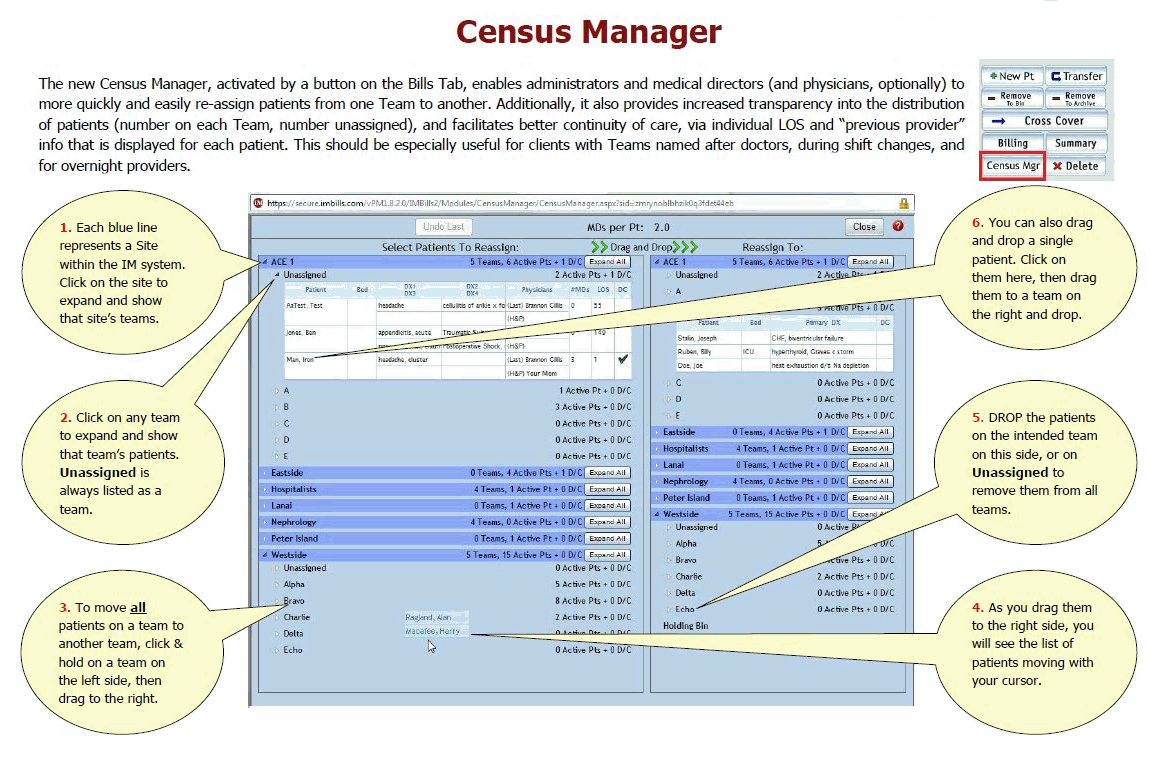
Task: Open the Summary tab button
Action: tap(1076, 143)
